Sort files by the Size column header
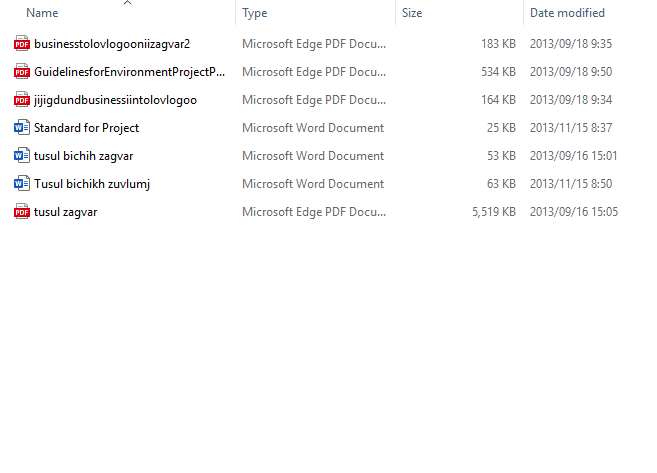The width and height of the screenshot is (657, 473). pos(412,14)
